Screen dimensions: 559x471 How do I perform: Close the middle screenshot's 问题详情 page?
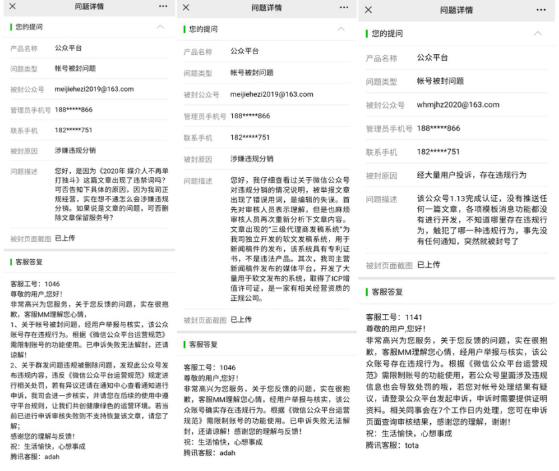coord(186,7)
